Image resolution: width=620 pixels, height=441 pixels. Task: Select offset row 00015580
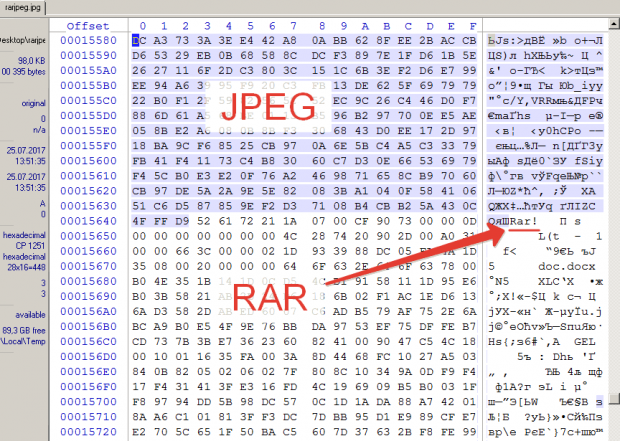point(89,40)
